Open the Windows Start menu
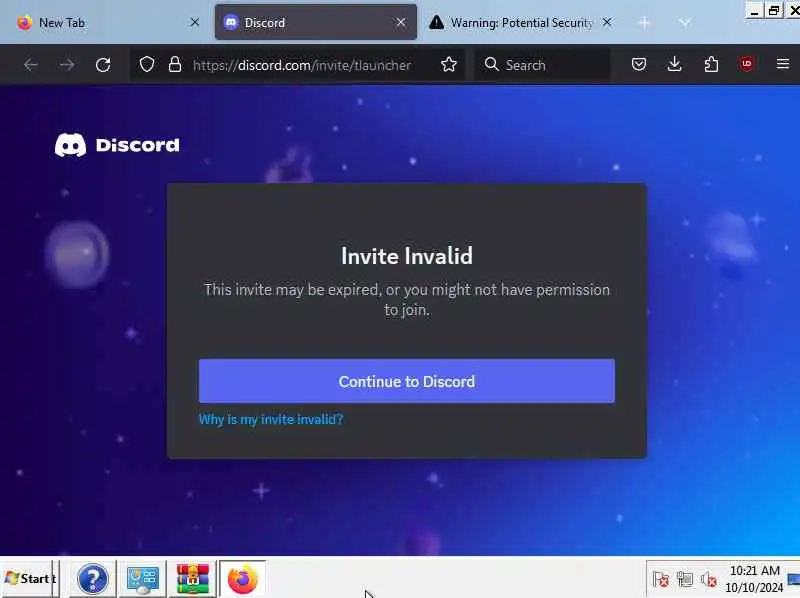This screenshot has height=598, width=800. (28, 579)
